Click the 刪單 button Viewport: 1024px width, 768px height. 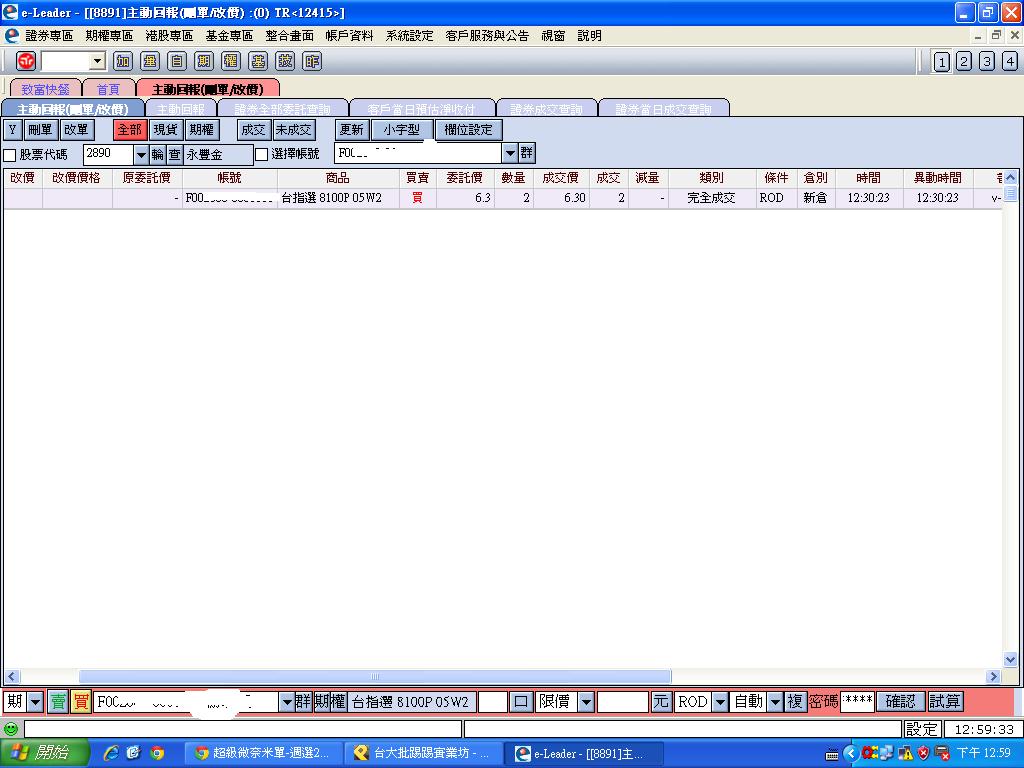point(40,130)
